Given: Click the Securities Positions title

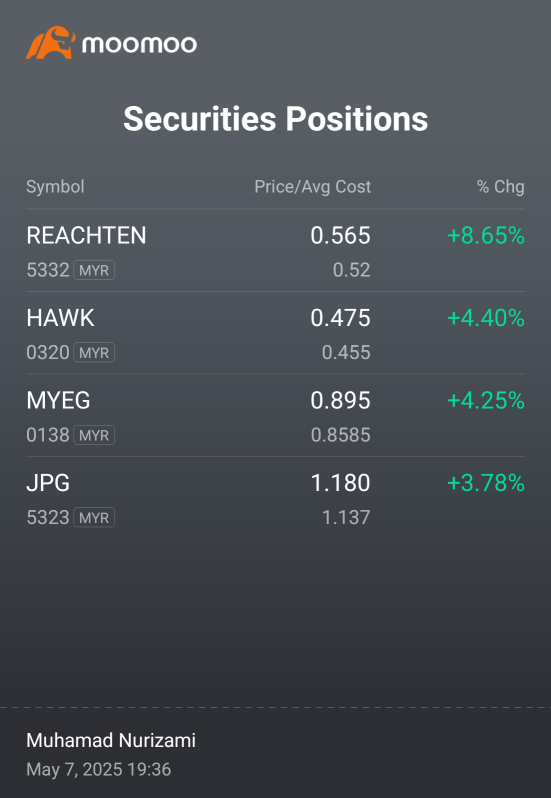Looking at the screenshot, I should [x=275, y=119].
